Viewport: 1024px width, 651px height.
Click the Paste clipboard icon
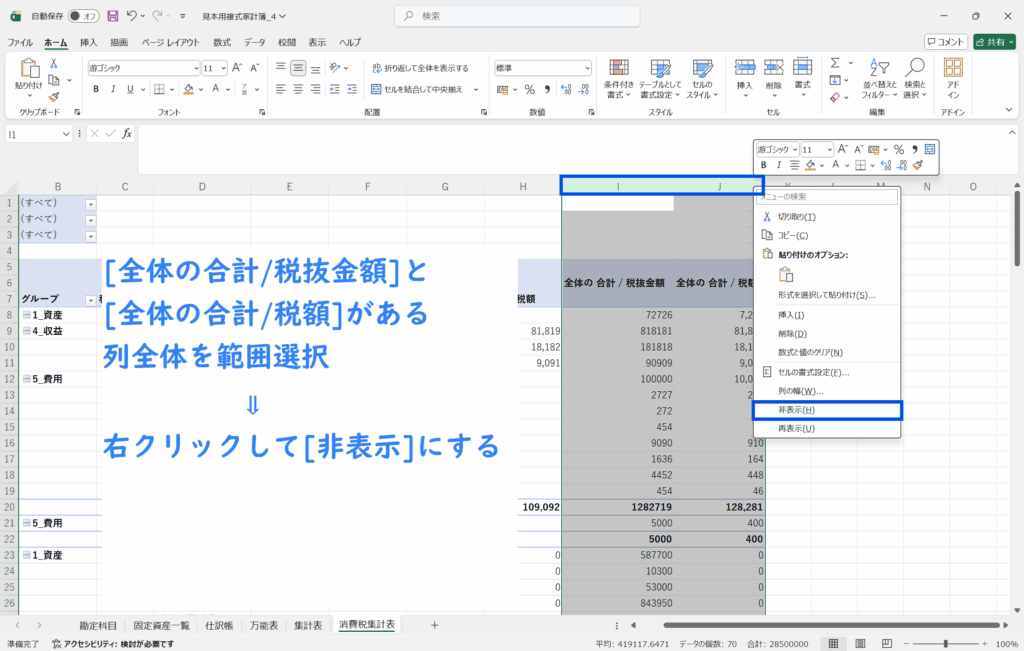coord(28,70)
